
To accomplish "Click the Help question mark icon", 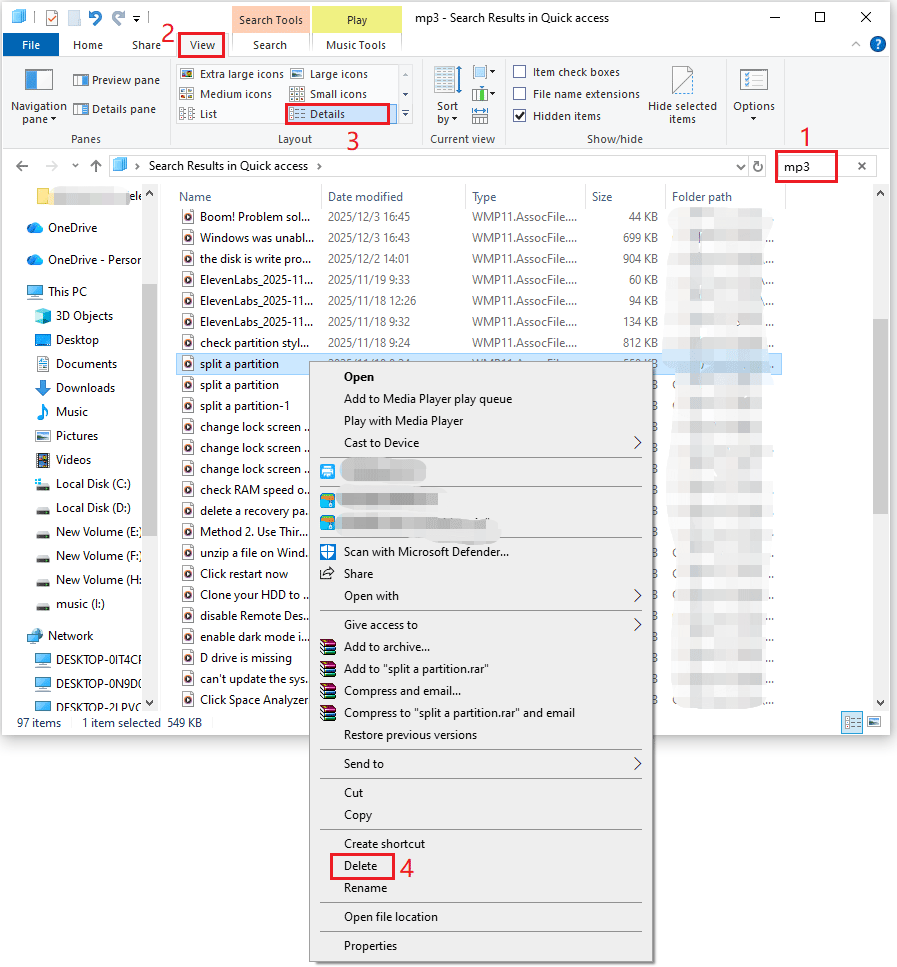I will click(877, 44).
